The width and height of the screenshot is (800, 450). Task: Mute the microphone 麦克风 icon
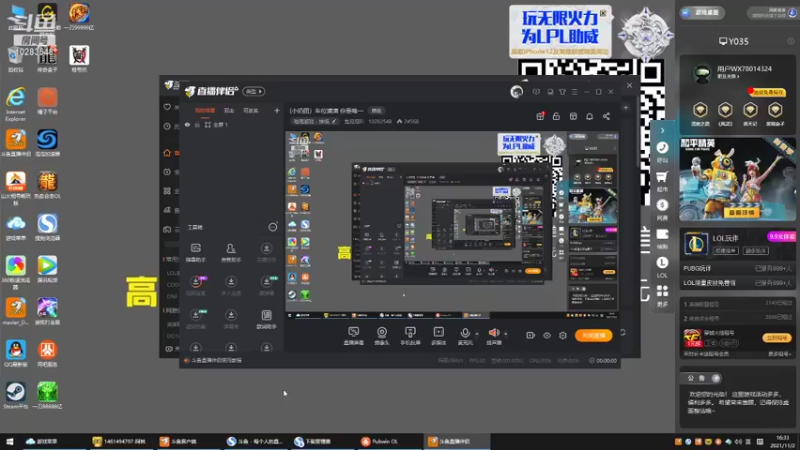tap(465, 336)
